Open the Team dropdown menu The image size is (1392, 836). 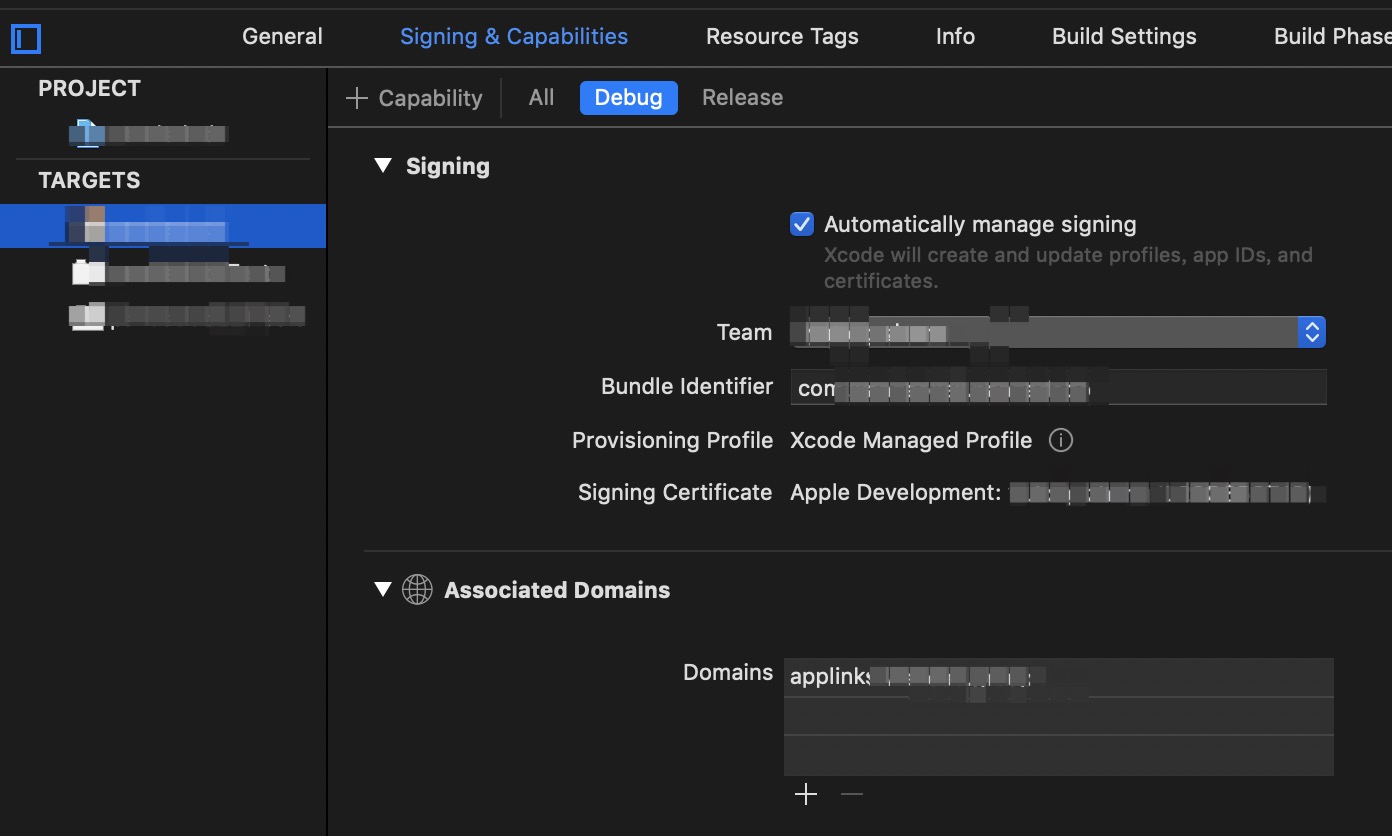1311,332
